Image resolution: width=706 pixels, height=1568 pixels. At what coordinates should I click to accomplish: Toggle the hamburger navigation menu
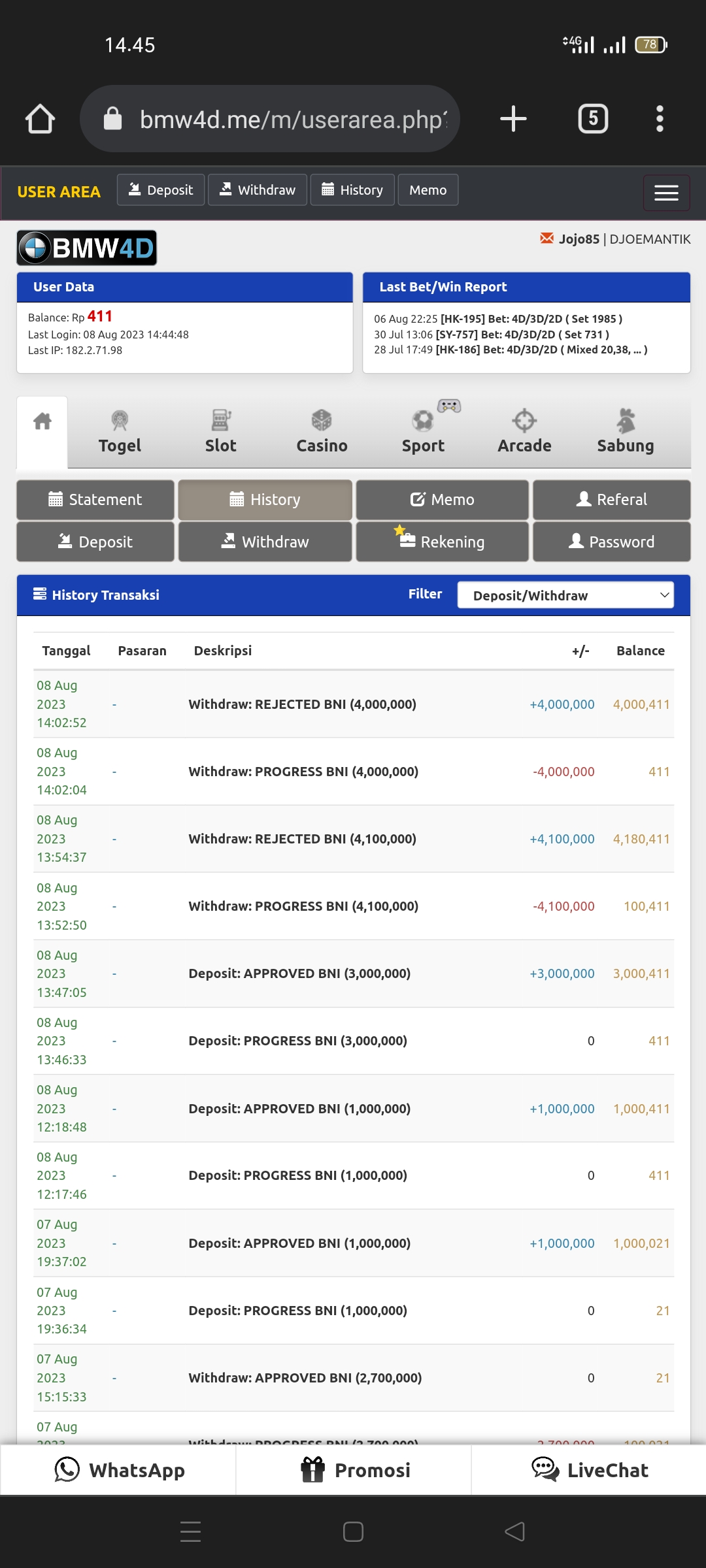tap(666, 193)
